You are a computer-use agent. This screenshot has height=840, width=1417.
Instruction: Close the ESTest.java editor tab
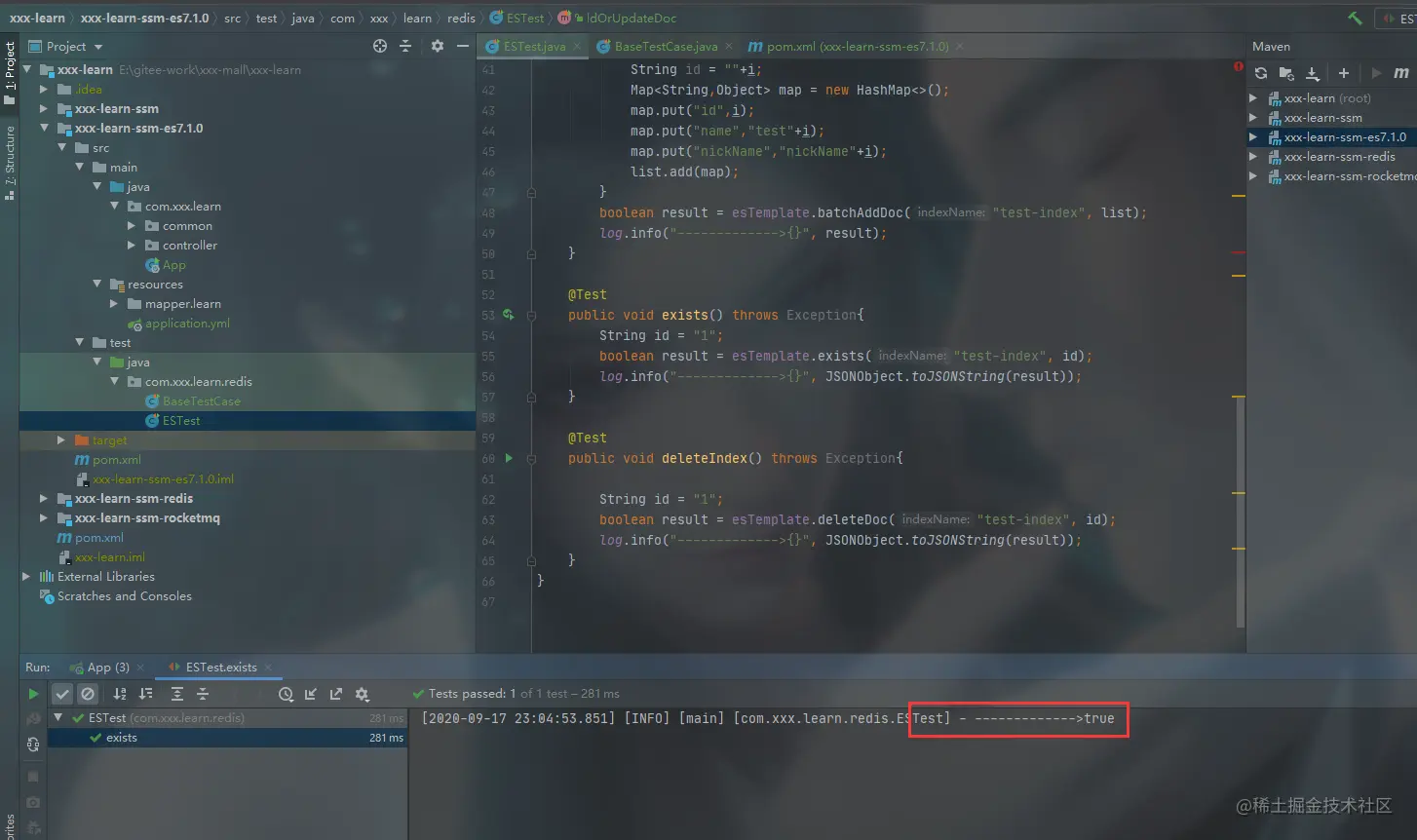point(577,46)
